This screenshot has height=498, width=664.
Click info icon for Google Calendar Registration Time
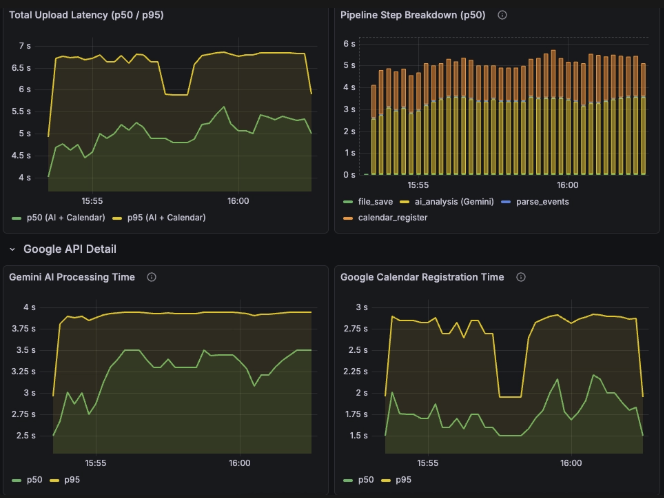pyautogui.click(x=521, y=277)
